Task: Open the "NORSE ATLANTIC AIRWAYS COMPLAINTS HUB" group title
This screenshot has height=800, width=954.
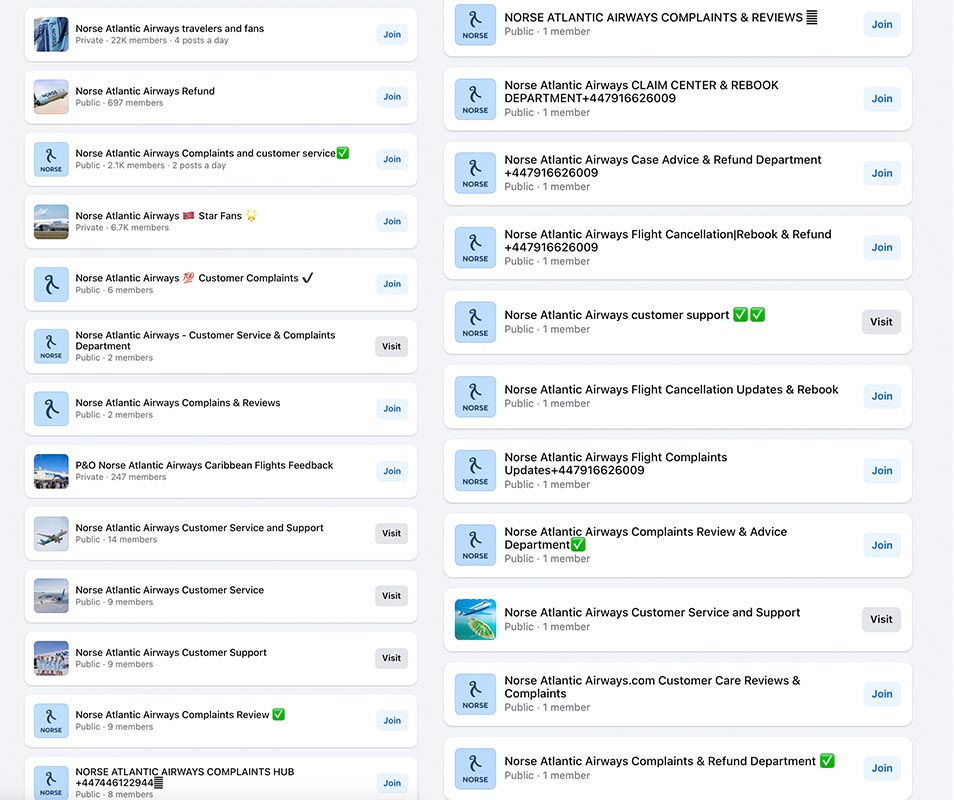Action: click(x=185, y=771)
